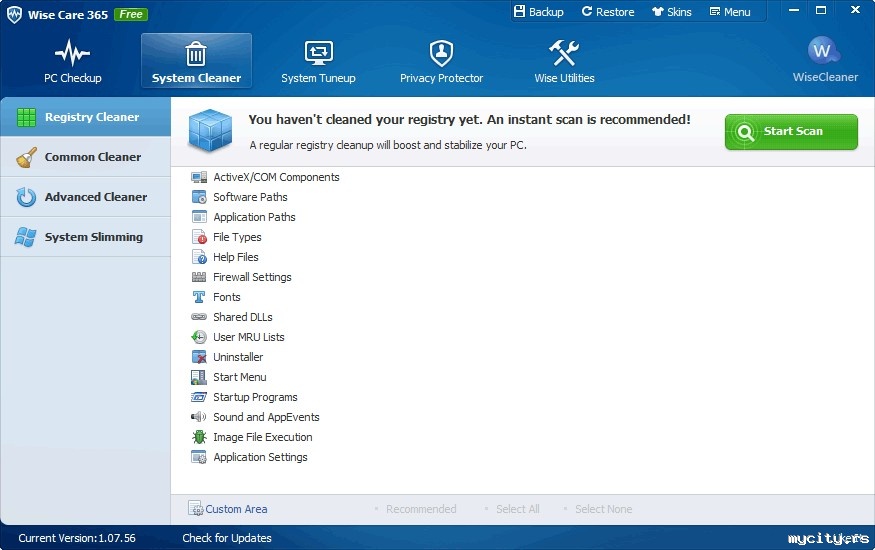Click the Application Settings icon
The width and height of the screenshot is (875, 550).
click(x=199, y=457)
